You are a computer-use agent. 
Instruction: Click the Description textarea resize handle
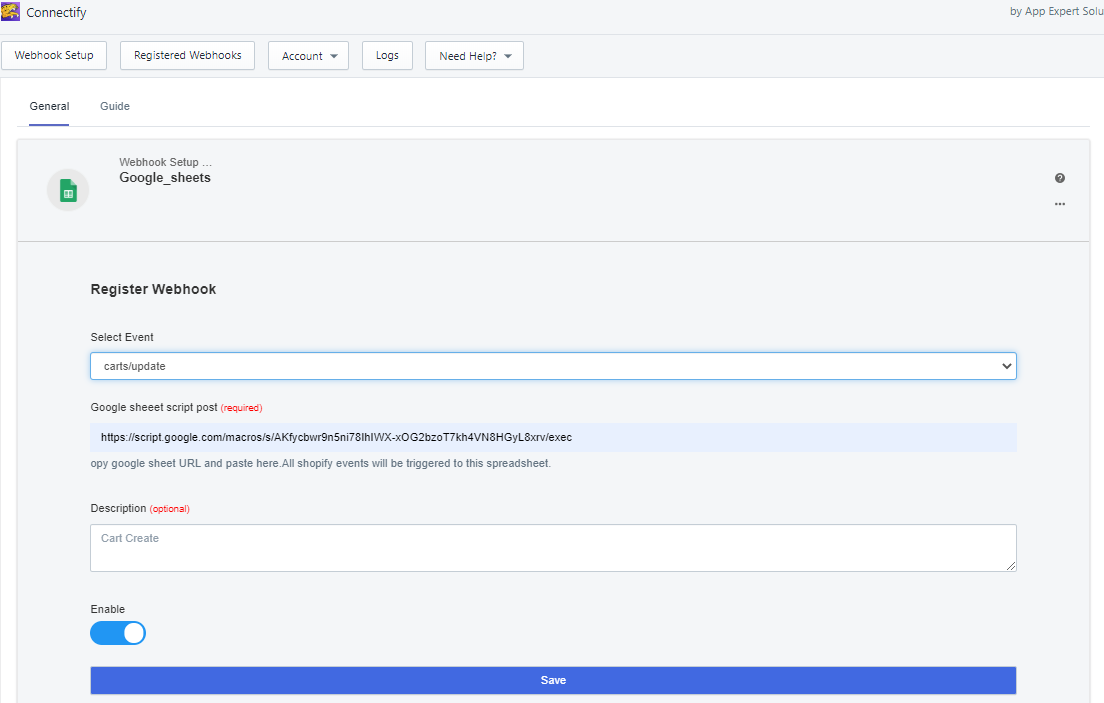(x=1011, y=566)
